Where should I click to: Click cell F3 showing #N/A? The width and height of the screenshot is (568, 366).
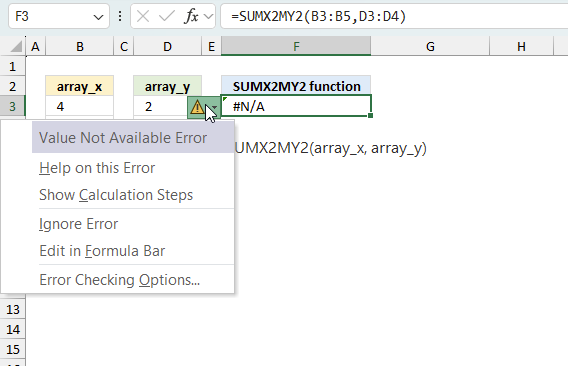tap(296, 106)
